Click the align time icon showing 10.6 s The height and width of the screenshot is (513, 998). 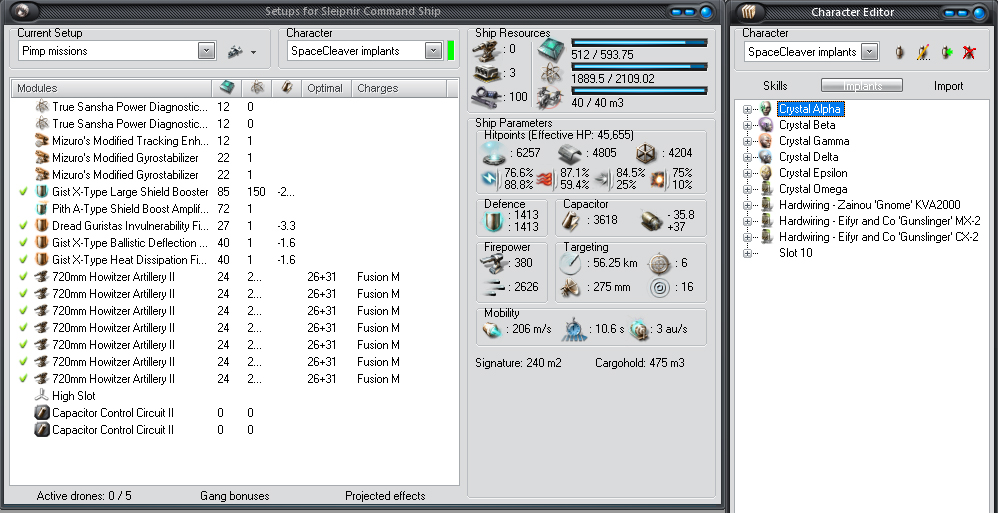pyautogui.click(x=575, y=329)
